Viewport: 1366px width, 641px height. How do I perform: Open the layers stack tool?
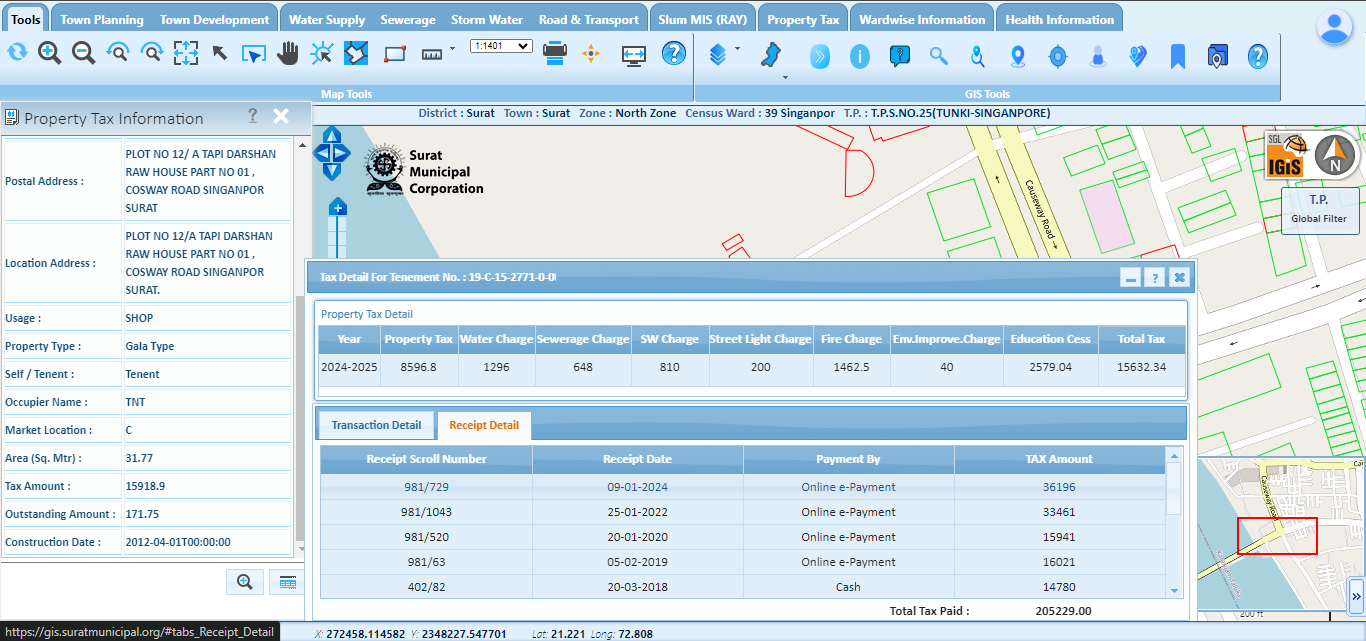[x=718, y=54]
